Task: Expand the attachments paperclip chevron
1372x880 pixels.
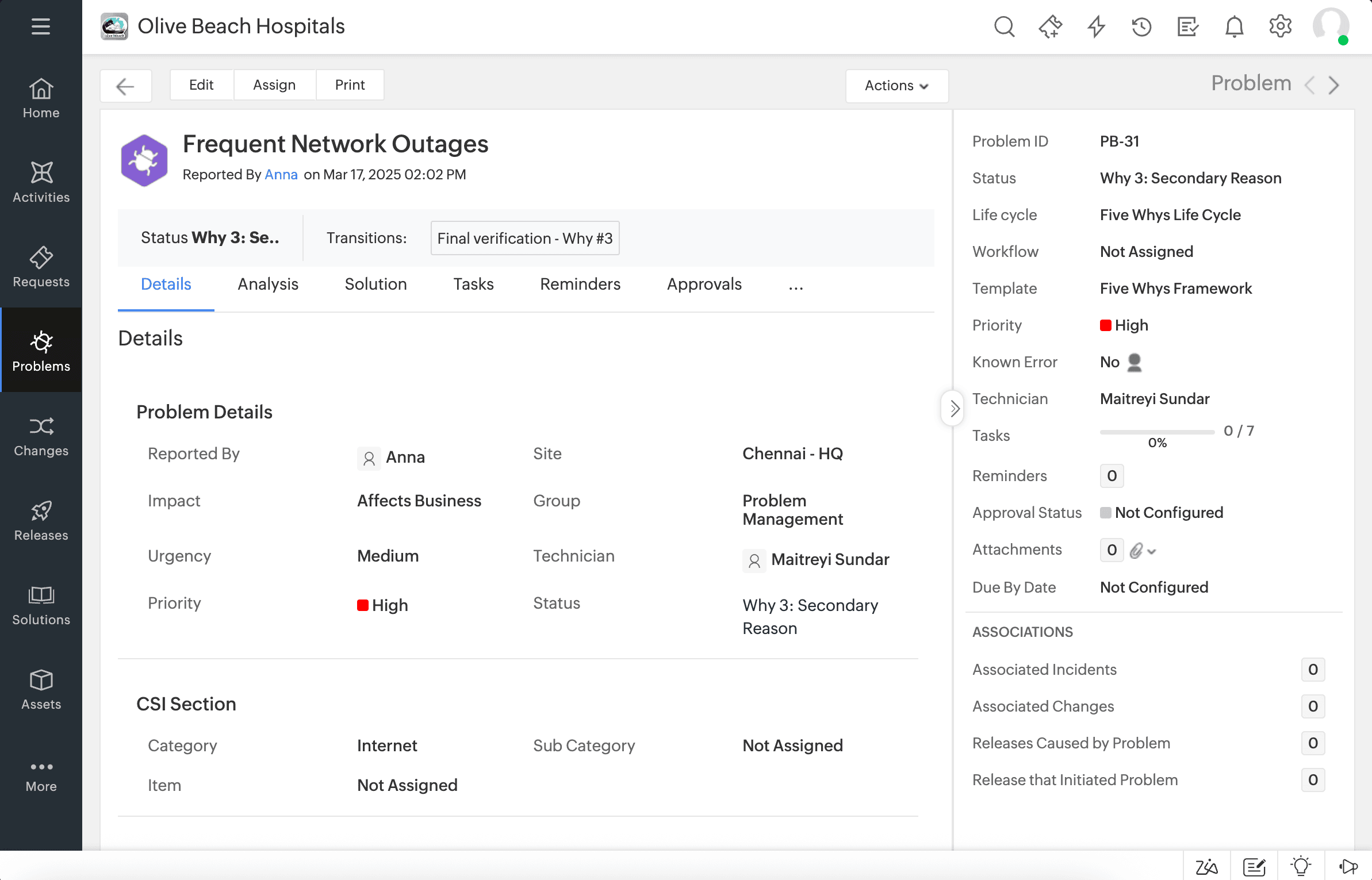Action: pos(1153,551)
